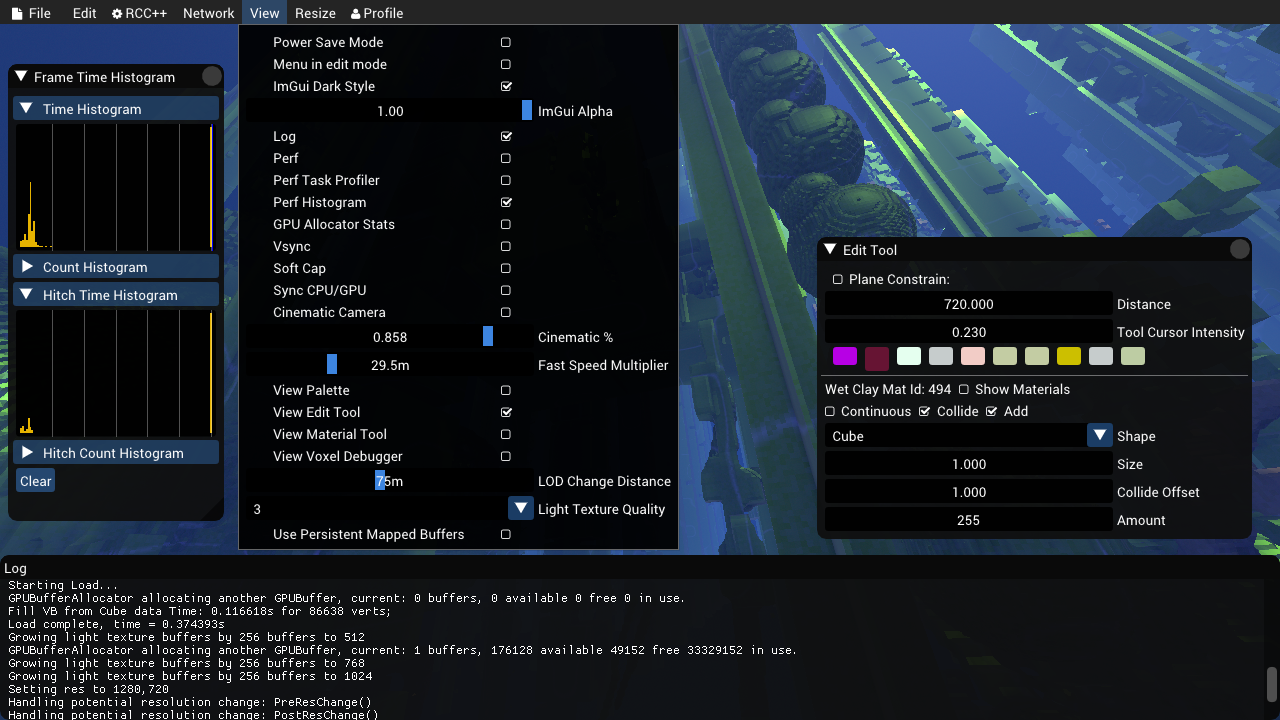Image resolution: width=1280 pixels, height=720 pixels.
Task: Enable Plane Constrain checkbox
Action: pyautogui.click(x=838, y=280)
